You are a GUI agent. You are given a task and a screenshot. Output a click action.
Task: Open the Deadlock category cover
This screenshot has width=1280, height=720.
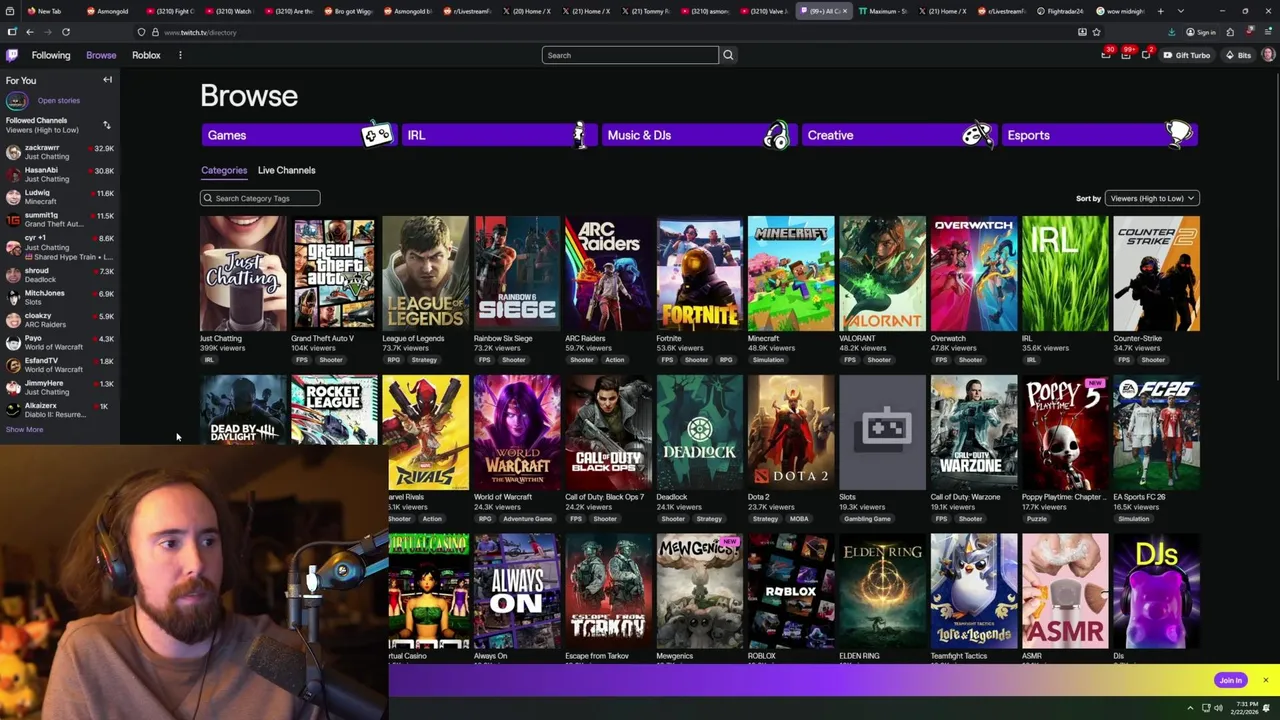pos(699,432)
